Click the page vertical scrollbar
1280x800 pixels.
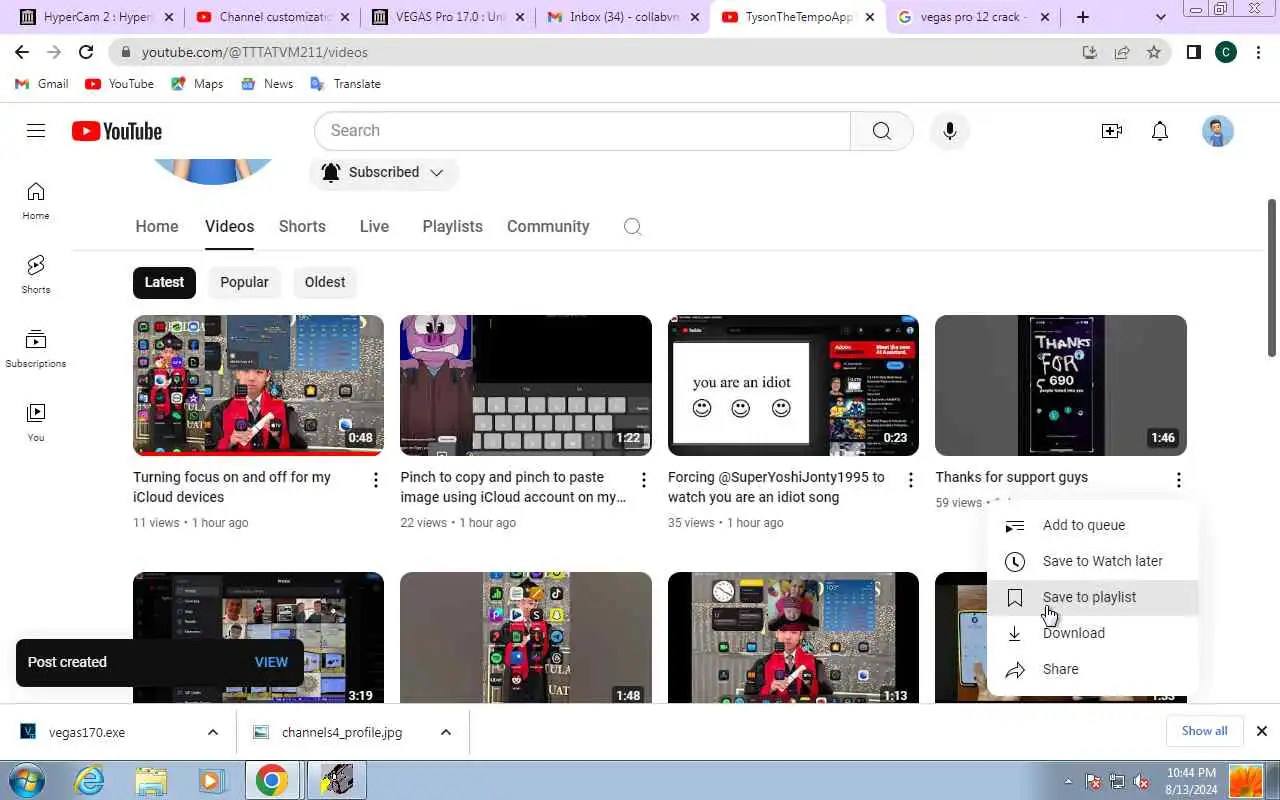click(1272, 277)
